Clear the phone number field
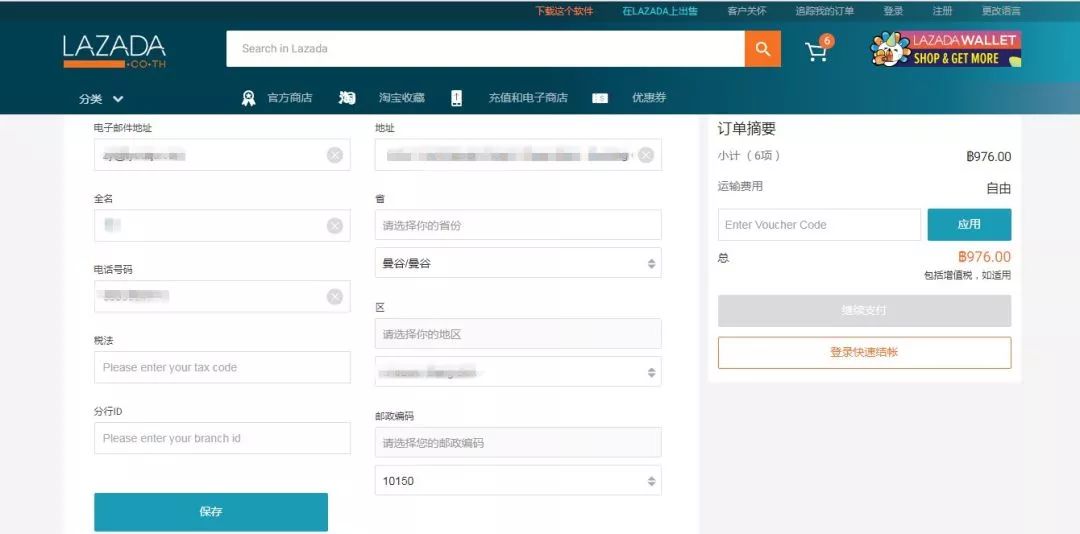The height and width of the screenshot is (534, 1080). tap(335, 296)
